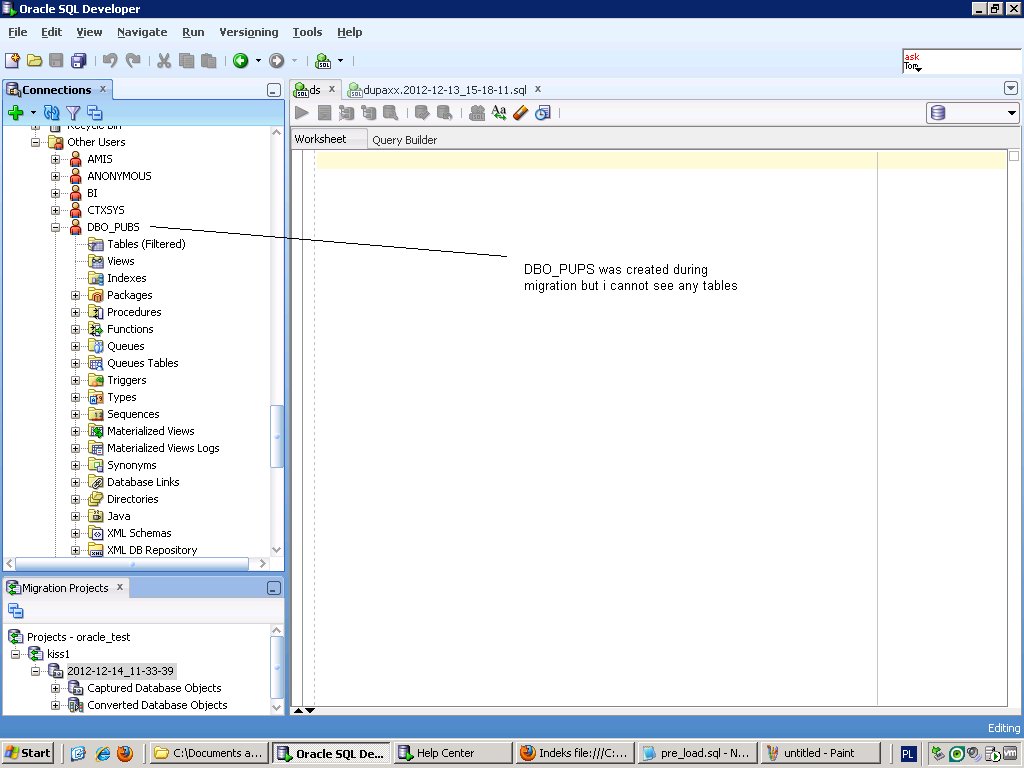
Task: Open a new SQL Worksheet icon
Action: click(323, 61)
